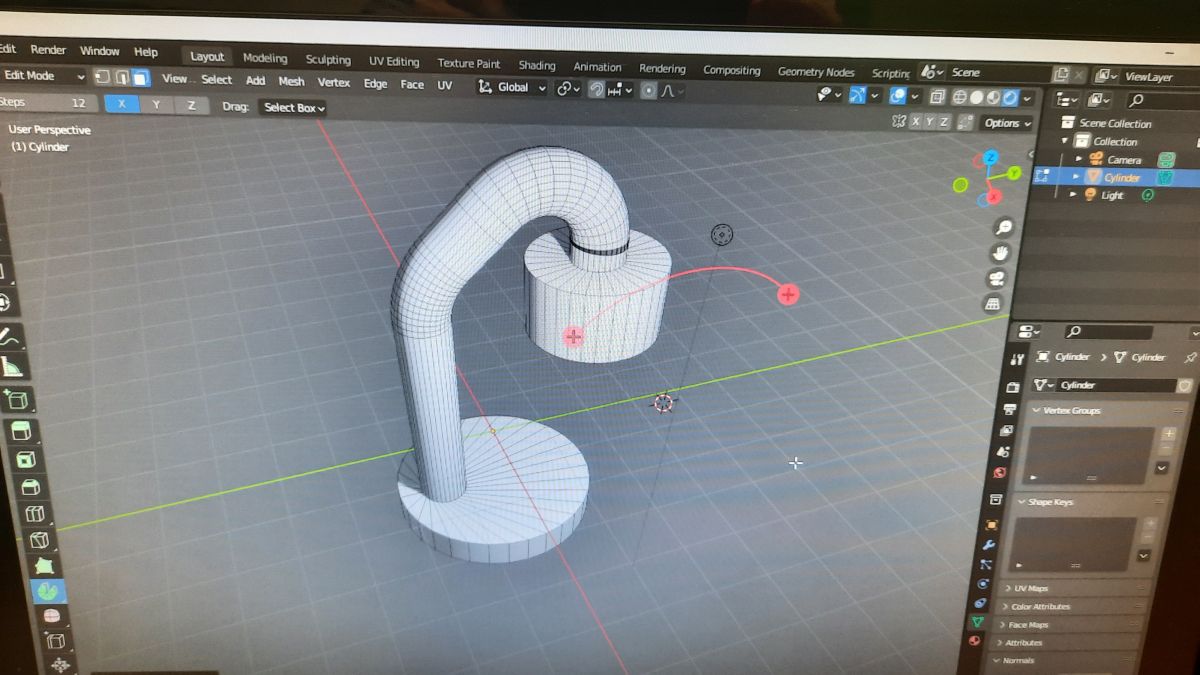Switch to Sculpting workspace tab
Viewport: 1200px width, 675px height.
328,60
